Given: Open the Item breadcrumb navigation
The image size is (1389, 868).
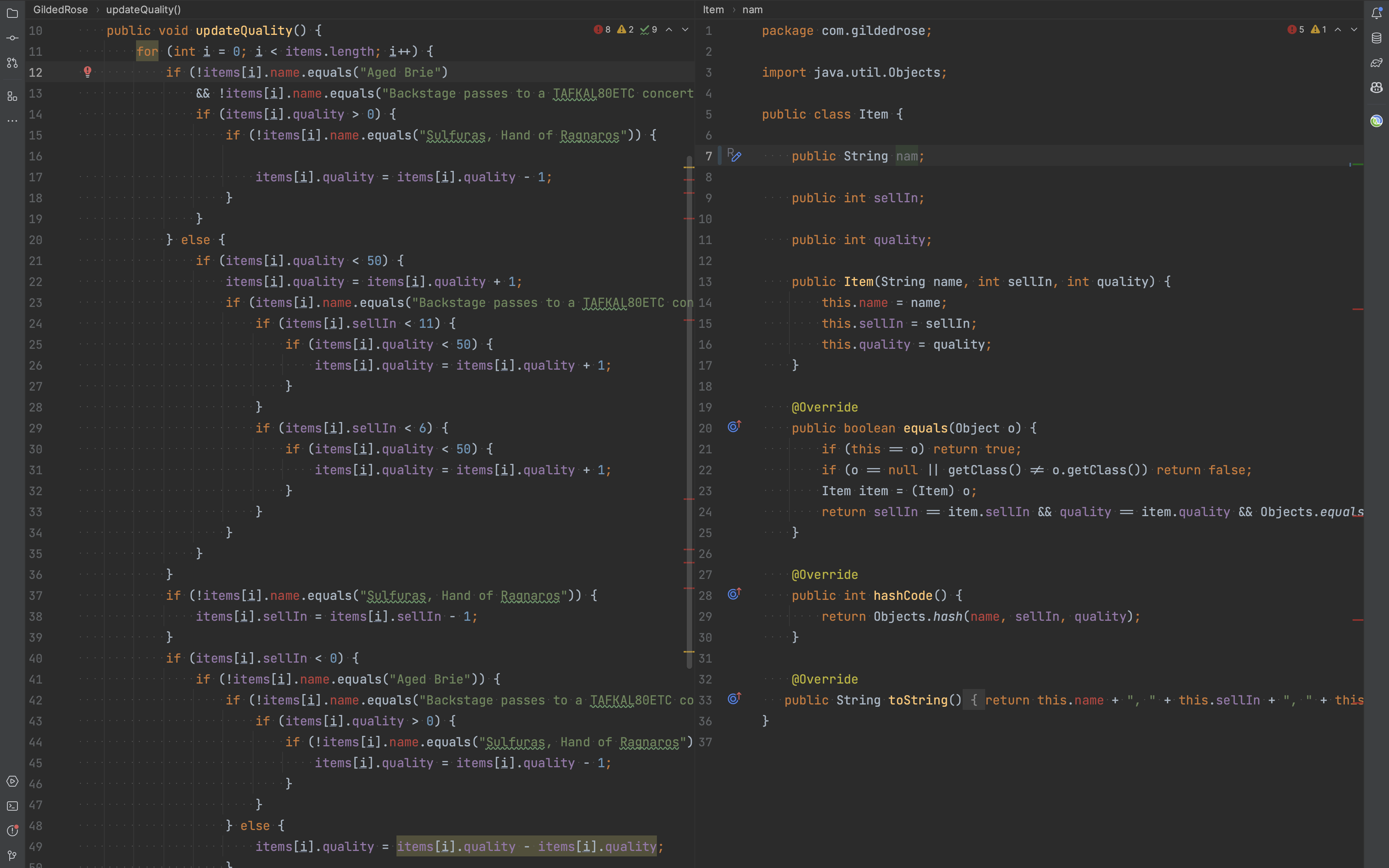Looking at the screenshot, I should pyautogui.click(x=713, y=10).
